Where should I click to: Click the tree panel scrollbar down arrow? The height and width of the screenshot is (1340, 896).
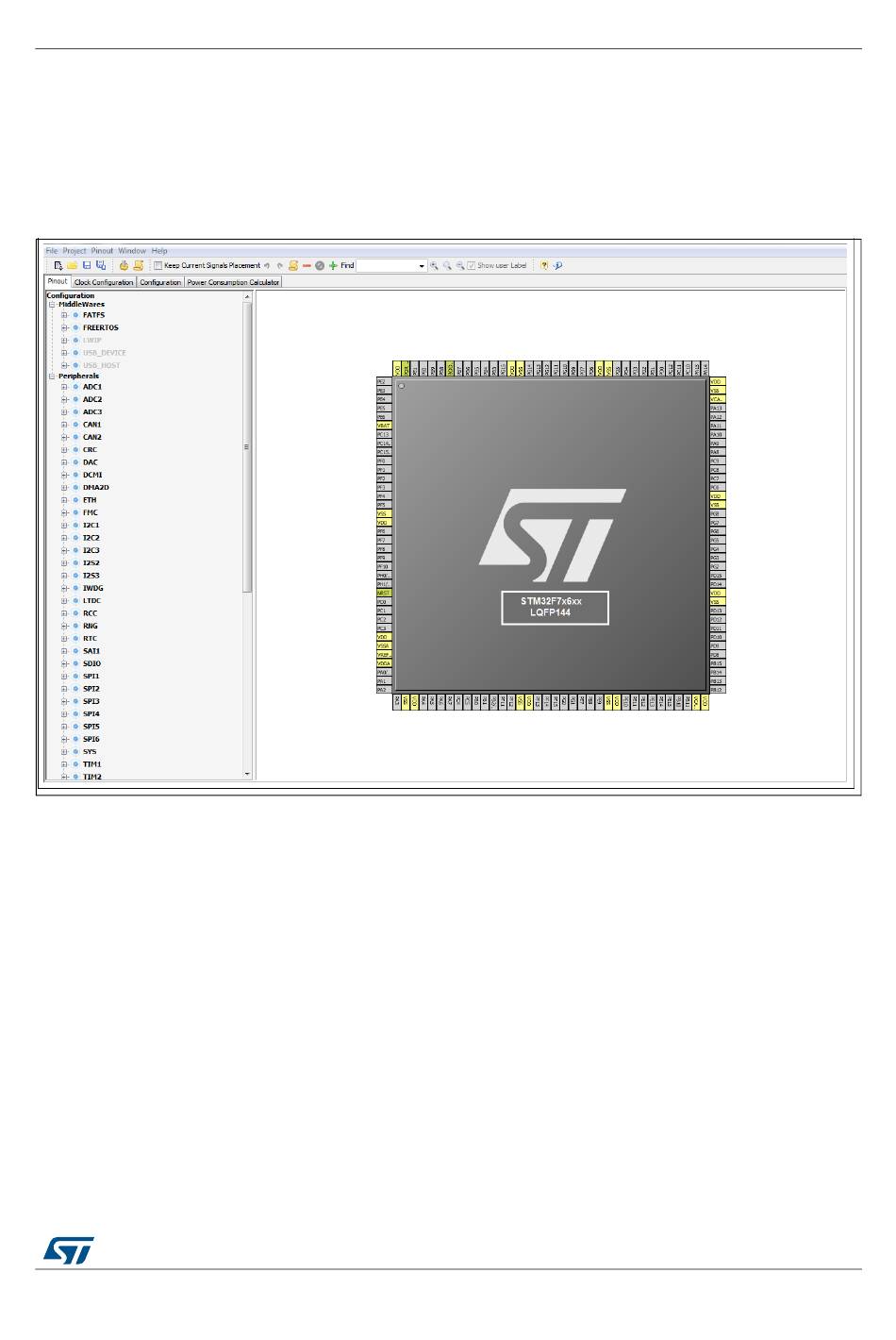[x=248, y=775]
